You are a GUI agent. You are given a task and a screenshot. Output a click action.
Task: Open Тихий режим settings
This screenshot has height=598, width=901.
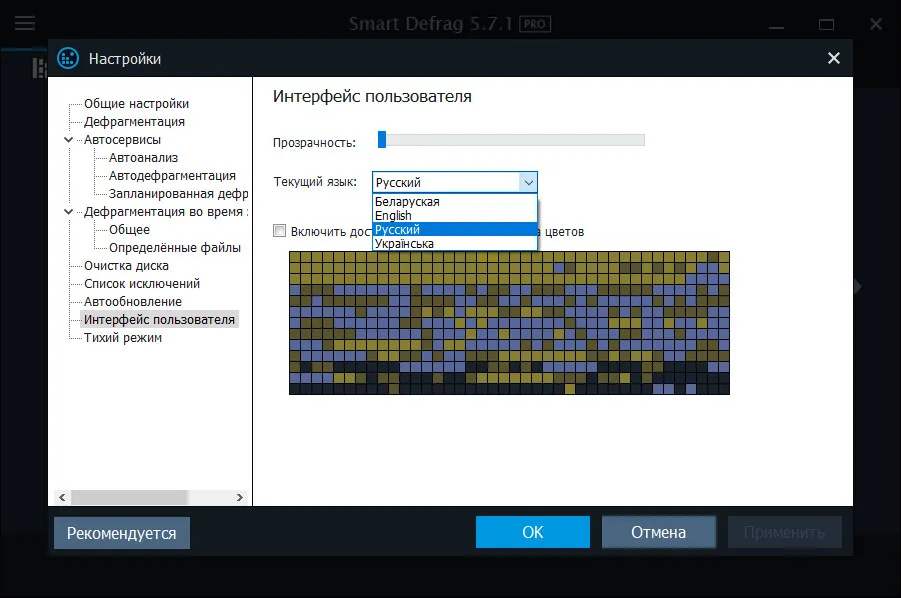(122, 338)
